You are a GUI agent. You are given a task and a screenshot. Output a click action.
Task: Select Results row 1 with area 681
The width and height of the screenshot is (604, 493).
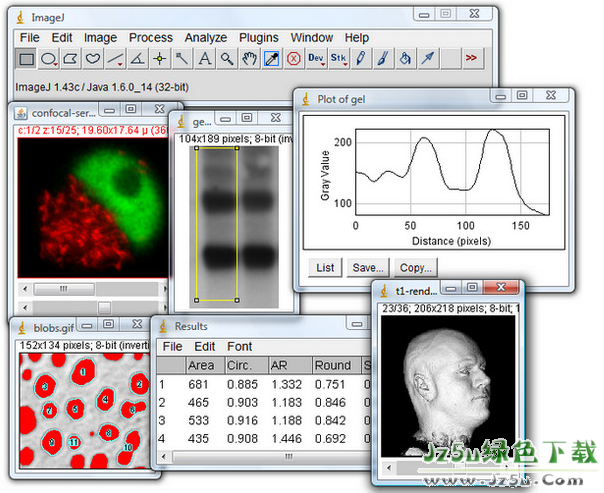(x=263, y=384)
